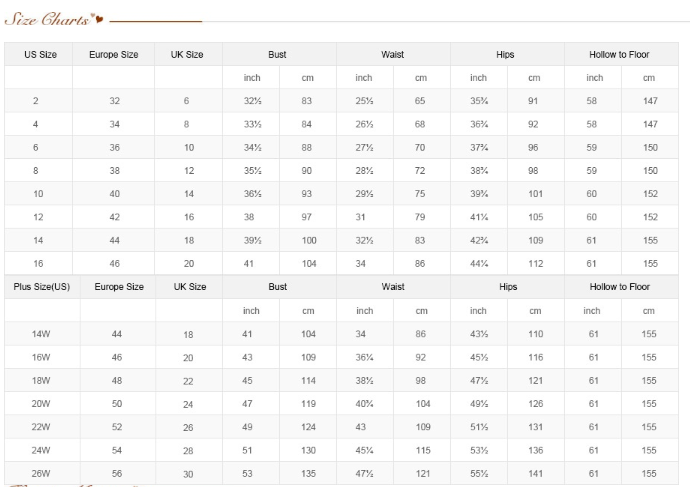Click the 147 cm cell in US size 2 row
The width and height of the screenshot is (690, 487).
[650, 101]
